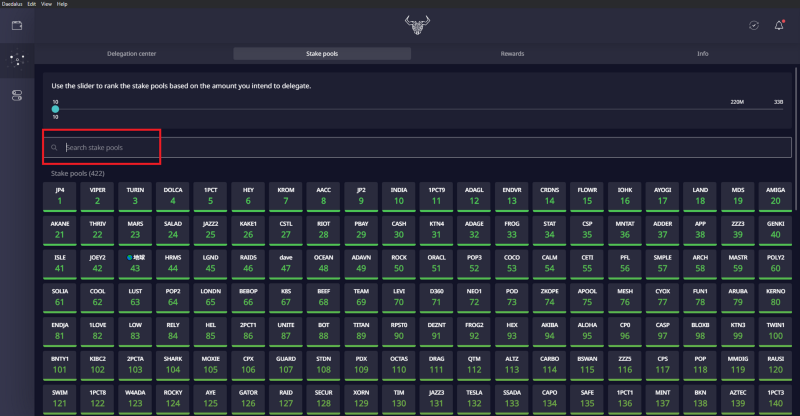Switch to the Delegation center tab
The width and height of the screenshot is (800, 416).
pos(132,54)
